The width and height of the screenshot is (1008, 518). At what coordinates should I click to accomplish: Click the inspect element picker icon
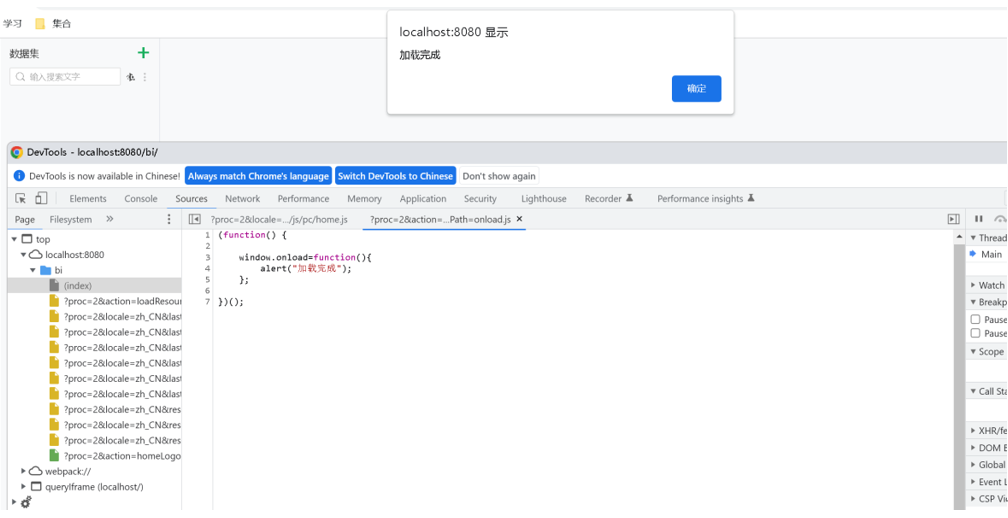(21, 199)
